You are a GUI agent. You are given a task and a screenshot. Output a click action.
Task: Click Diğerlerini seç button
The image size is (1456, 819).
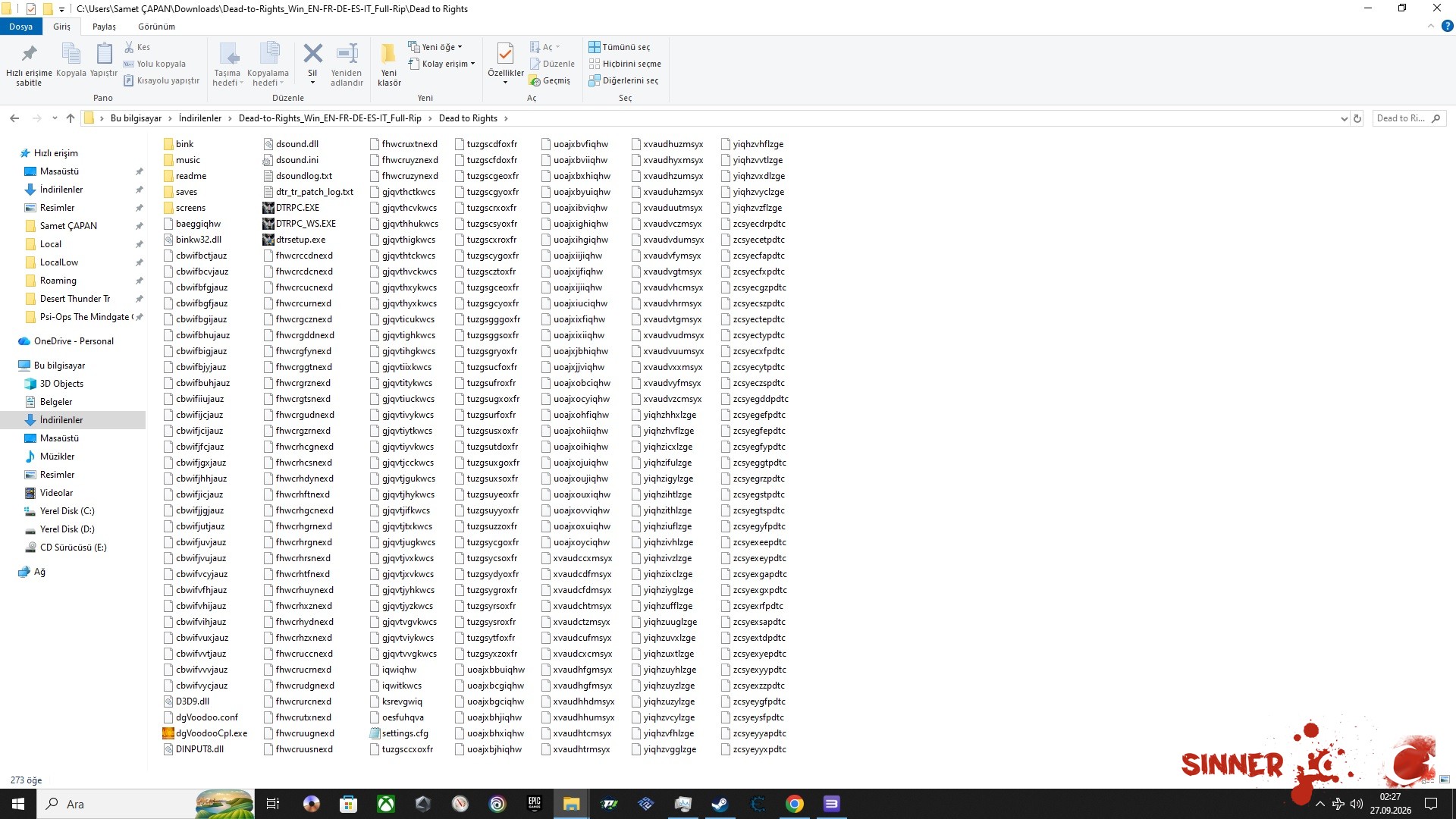pyautogui.click(x=623, y=80)
